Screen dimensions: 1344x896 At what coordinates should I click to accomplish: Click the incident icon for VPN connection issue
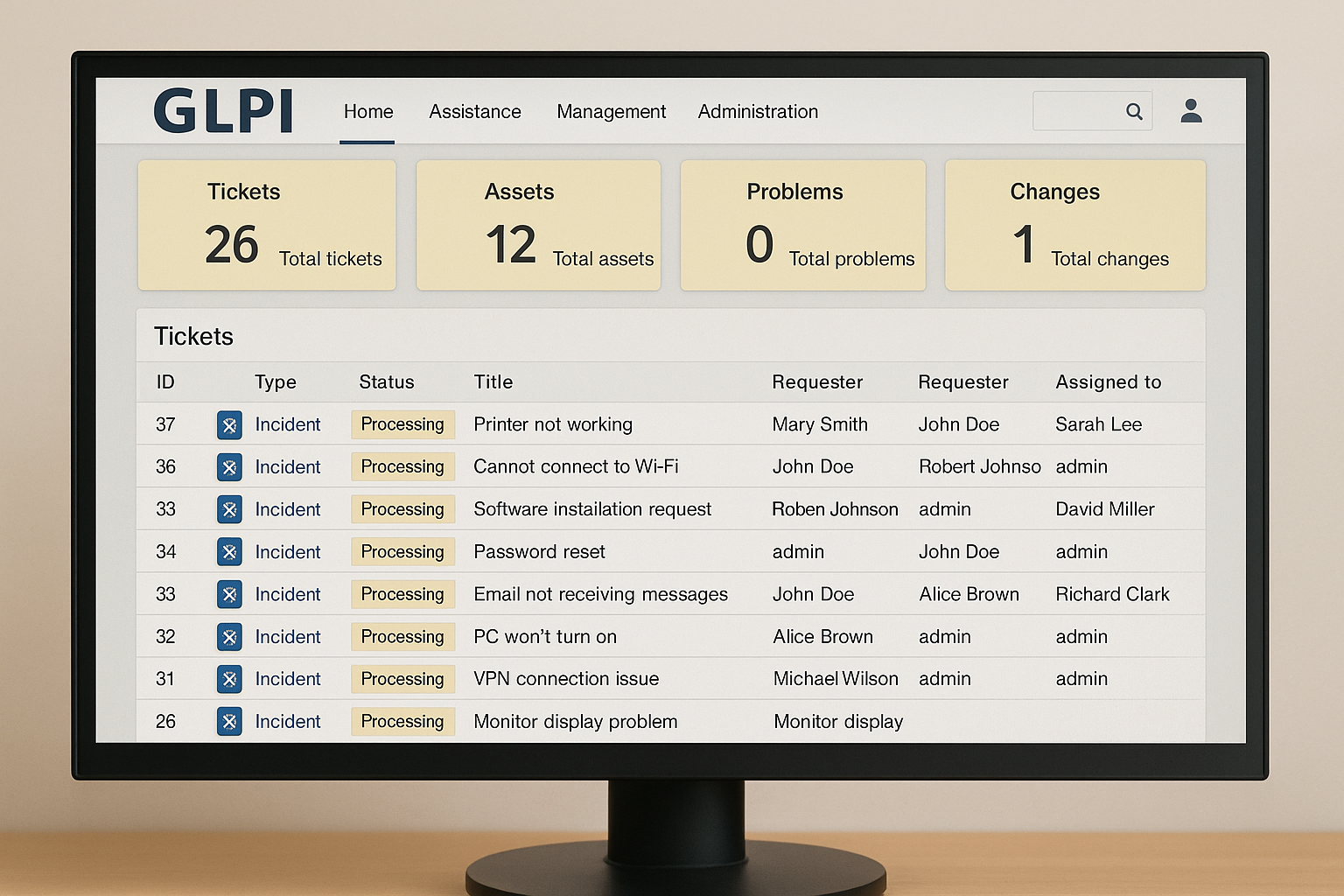pos(229,679)
